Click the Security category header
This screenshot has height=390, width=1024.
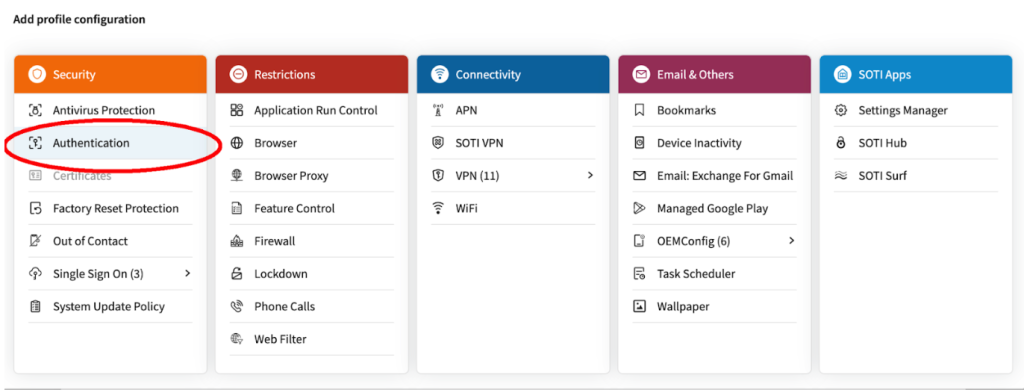pyautogui.click(x=110, y=74)
